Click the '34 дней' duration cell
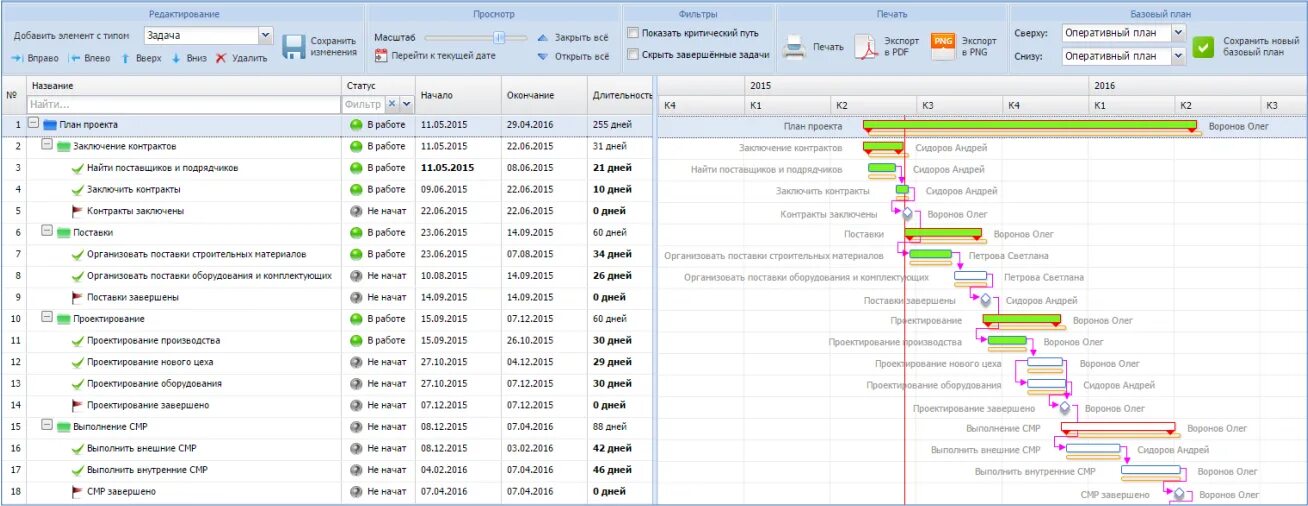This screenshot has width=1308, height=506. pos(613,254)
